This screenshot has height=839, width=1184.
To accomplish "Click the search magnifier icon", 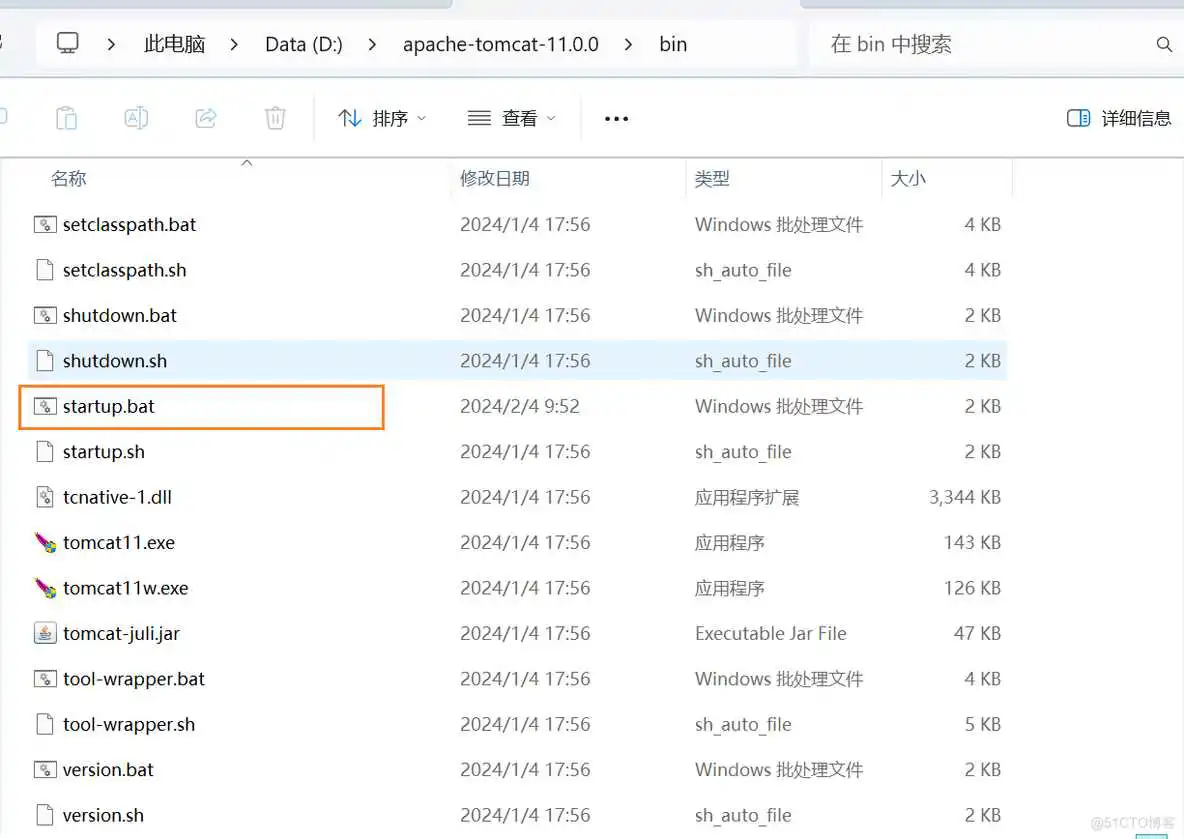I will [1163, 44].
